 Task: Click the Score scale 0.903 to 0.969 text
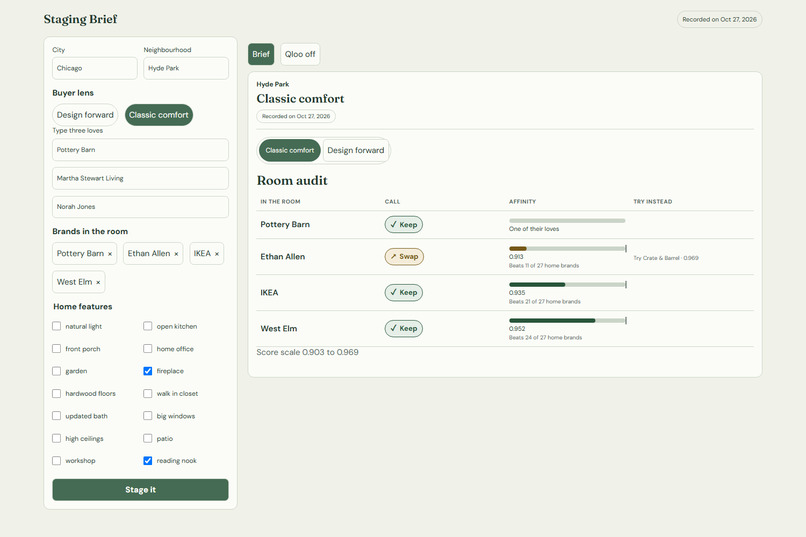[307, 352]
